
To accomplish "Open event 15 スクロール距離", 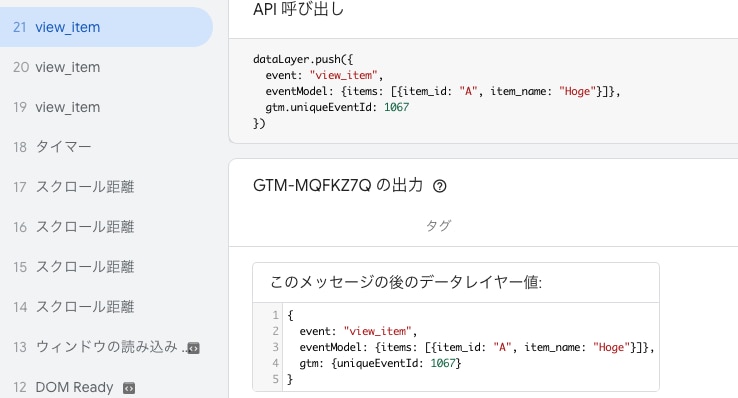I will pos(105,267).
